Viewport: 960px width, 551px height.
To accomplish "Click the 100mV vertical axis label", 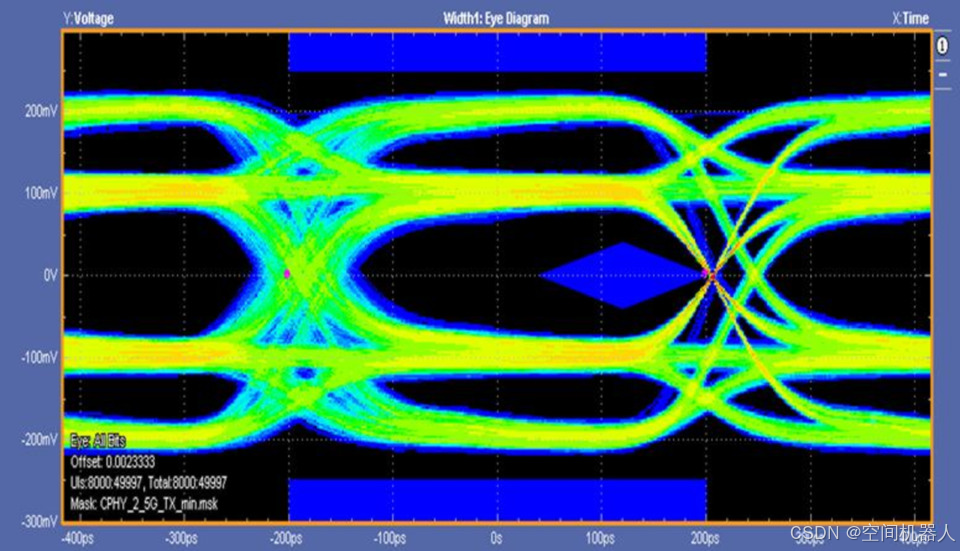I will tap(42, 193).
